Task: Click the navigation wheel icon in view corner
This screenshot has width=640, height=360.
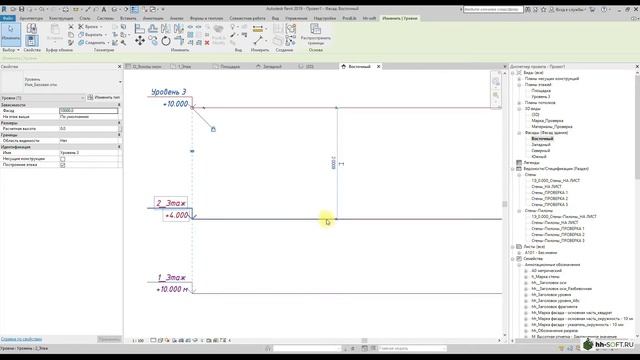Action: click(496, 82)
